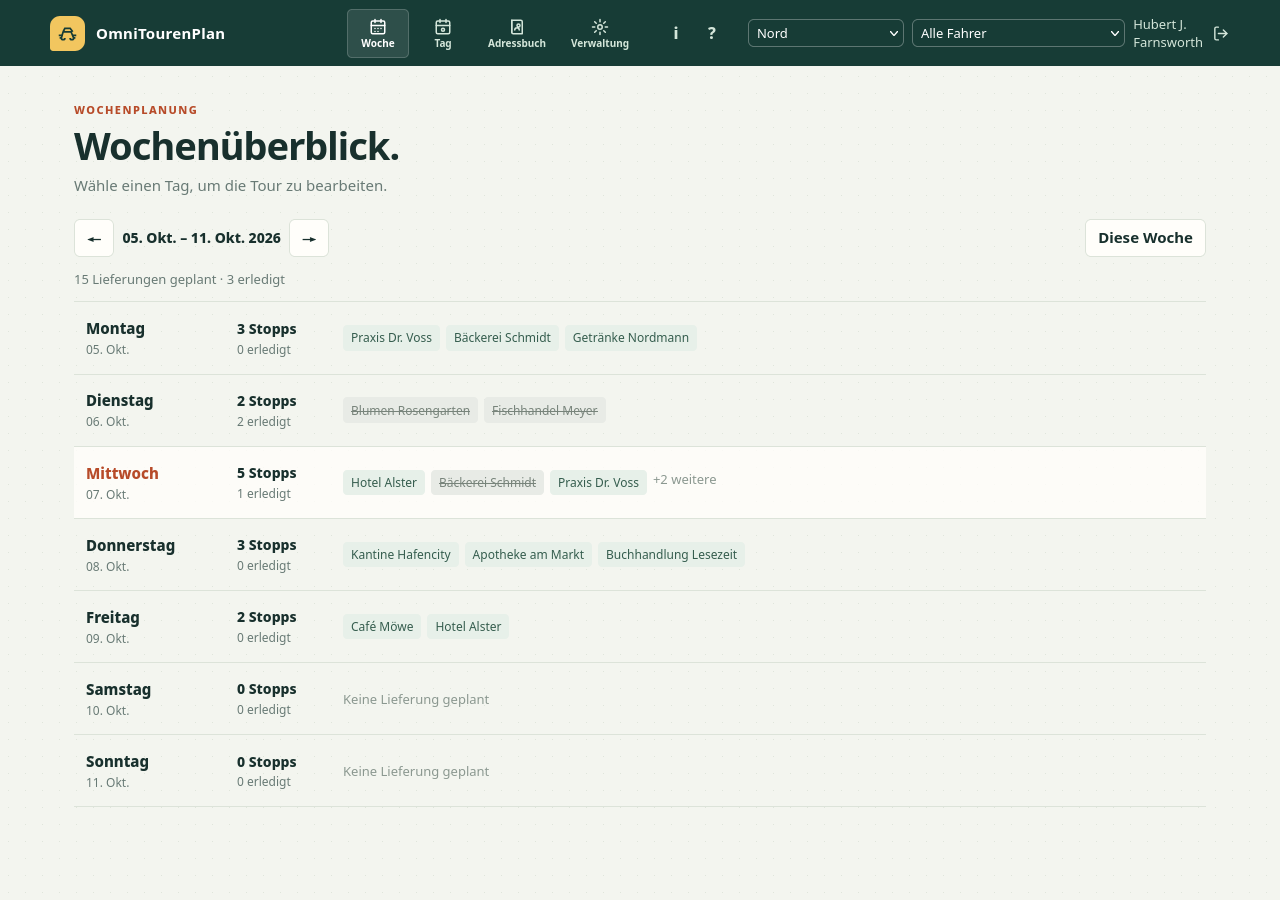The width and height of the screenshot is (1280, 900).
Task: Click the crossed-out Blumen Rosengarten chip
Action: click(410, 410)
